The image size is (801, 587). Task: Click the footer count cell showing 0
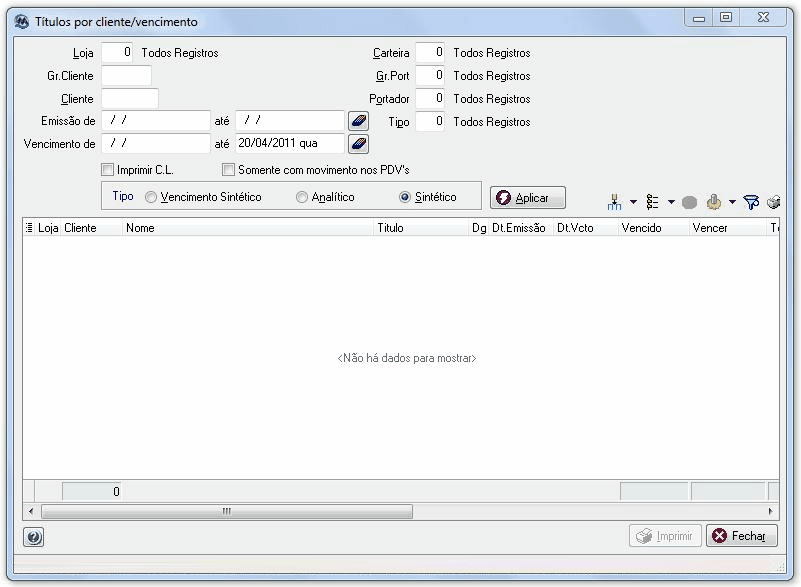[91, 491]
